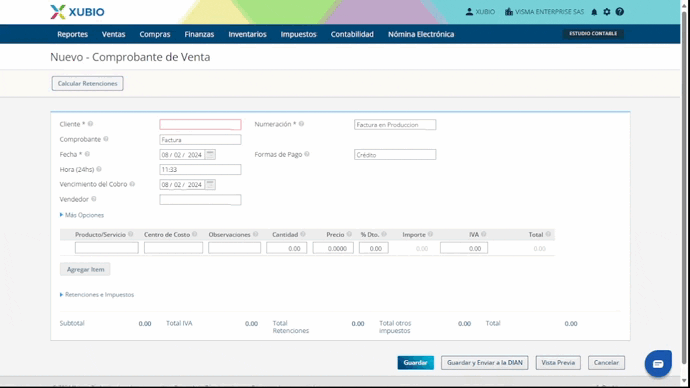Open the Inventarios menu

click(x=247, y=34)
